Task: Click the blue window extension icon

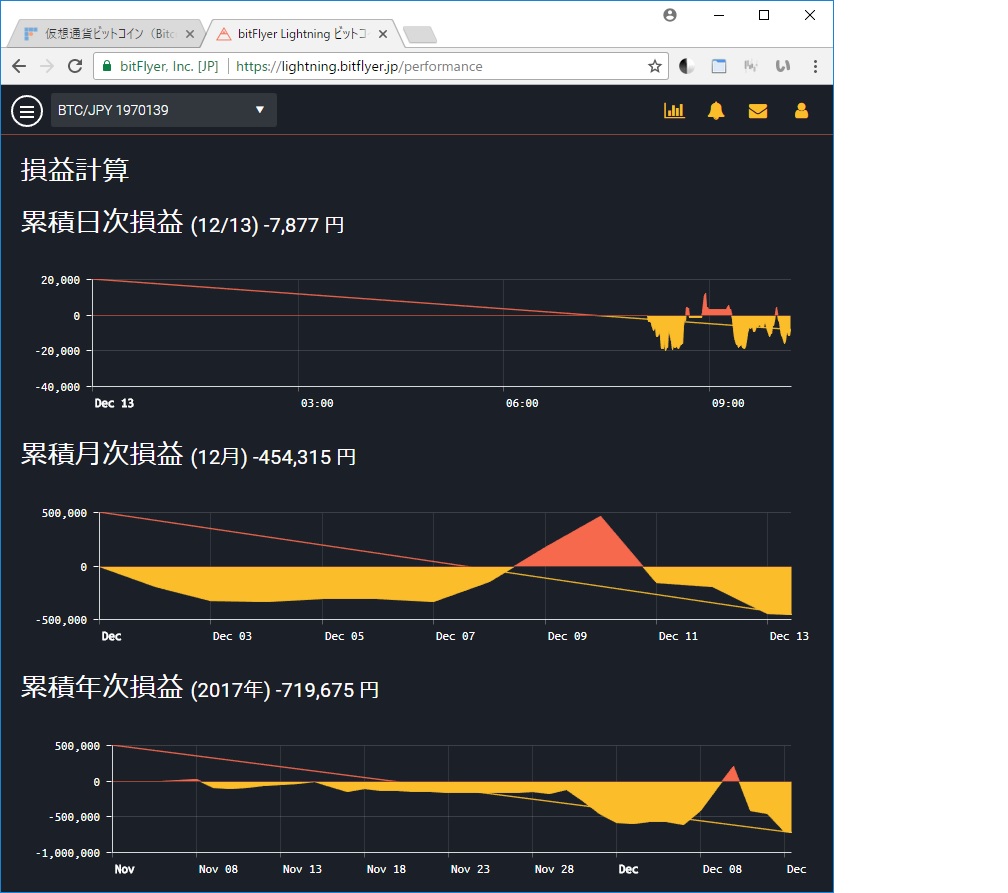Action: point(719,66)
